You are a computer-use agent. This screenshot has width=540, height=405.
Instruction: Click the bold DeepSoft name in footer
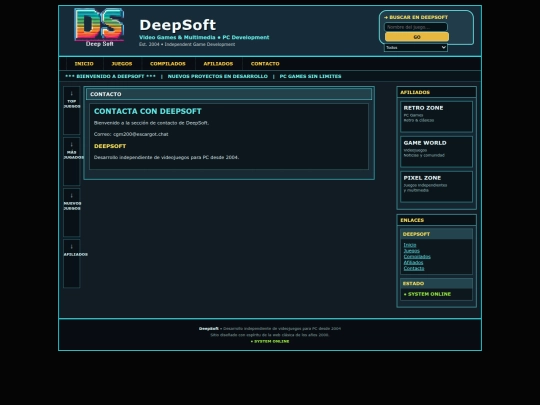(x=209, y=329)
